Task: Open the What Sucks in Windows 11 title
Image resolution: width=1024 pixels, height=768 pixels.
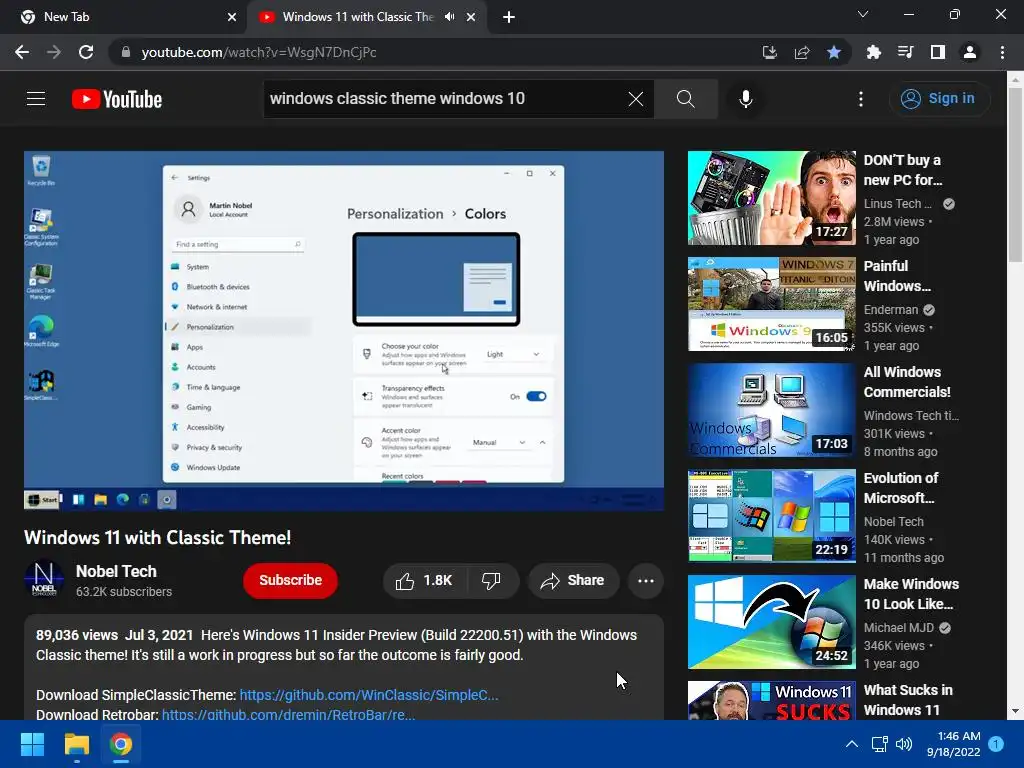Action: pos(908,700)
